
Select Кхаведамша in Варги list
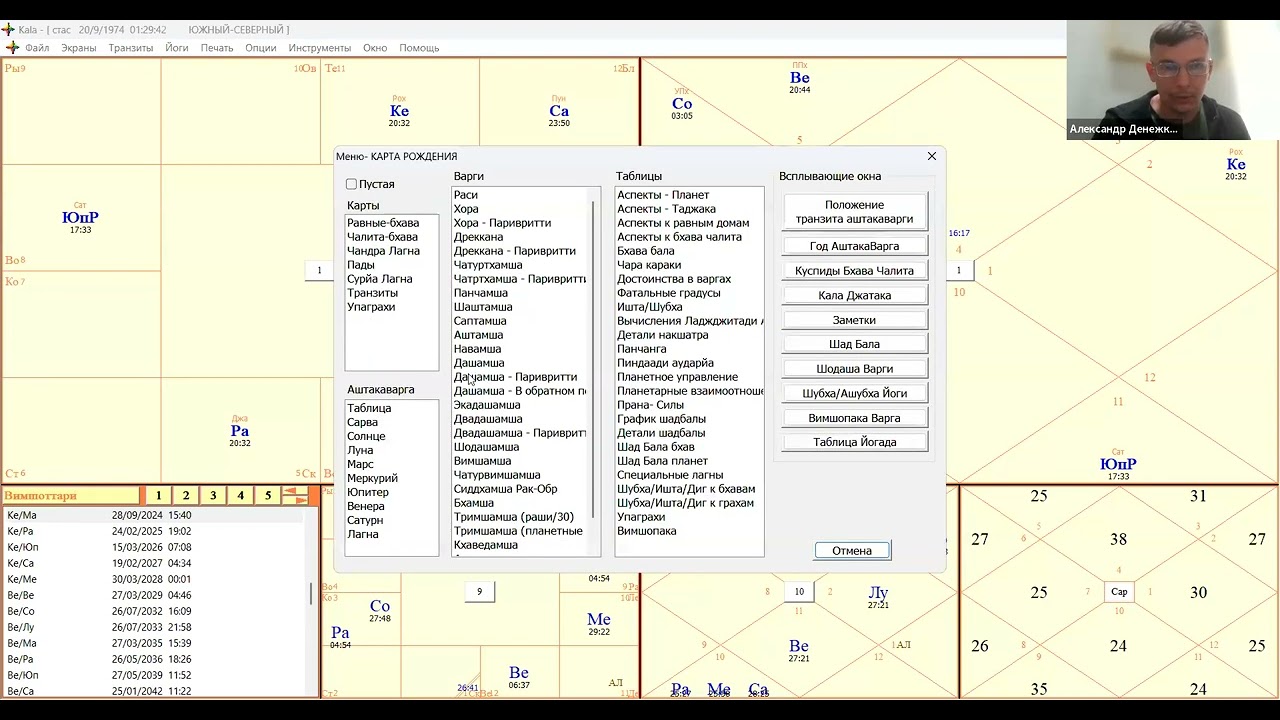(x=486, y=545)
